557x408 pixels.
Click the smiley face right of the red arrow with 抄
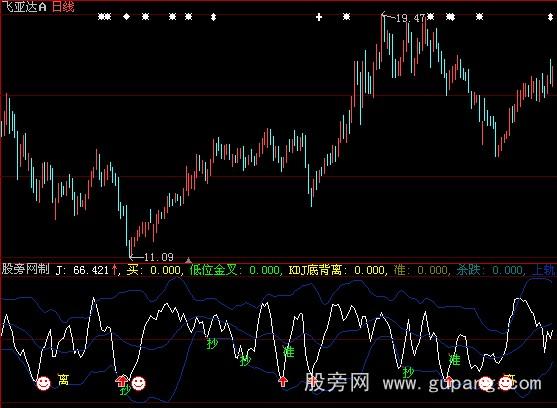(x=138, y=383)
